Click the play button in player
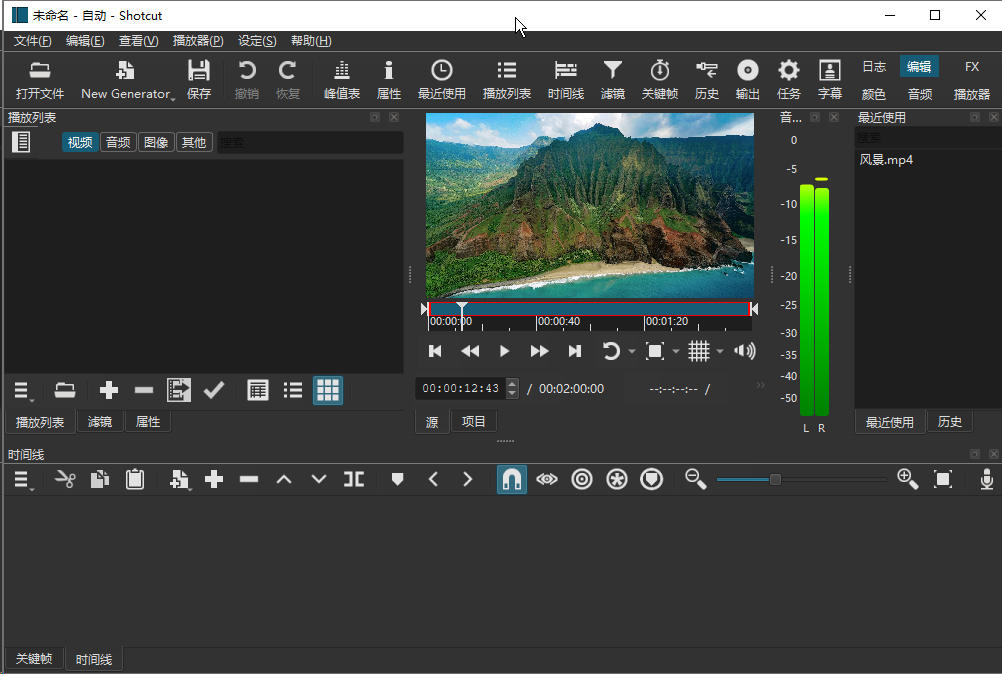Image resolution: width=1002 pixels, height=674 pixels. tap(504, 351)
